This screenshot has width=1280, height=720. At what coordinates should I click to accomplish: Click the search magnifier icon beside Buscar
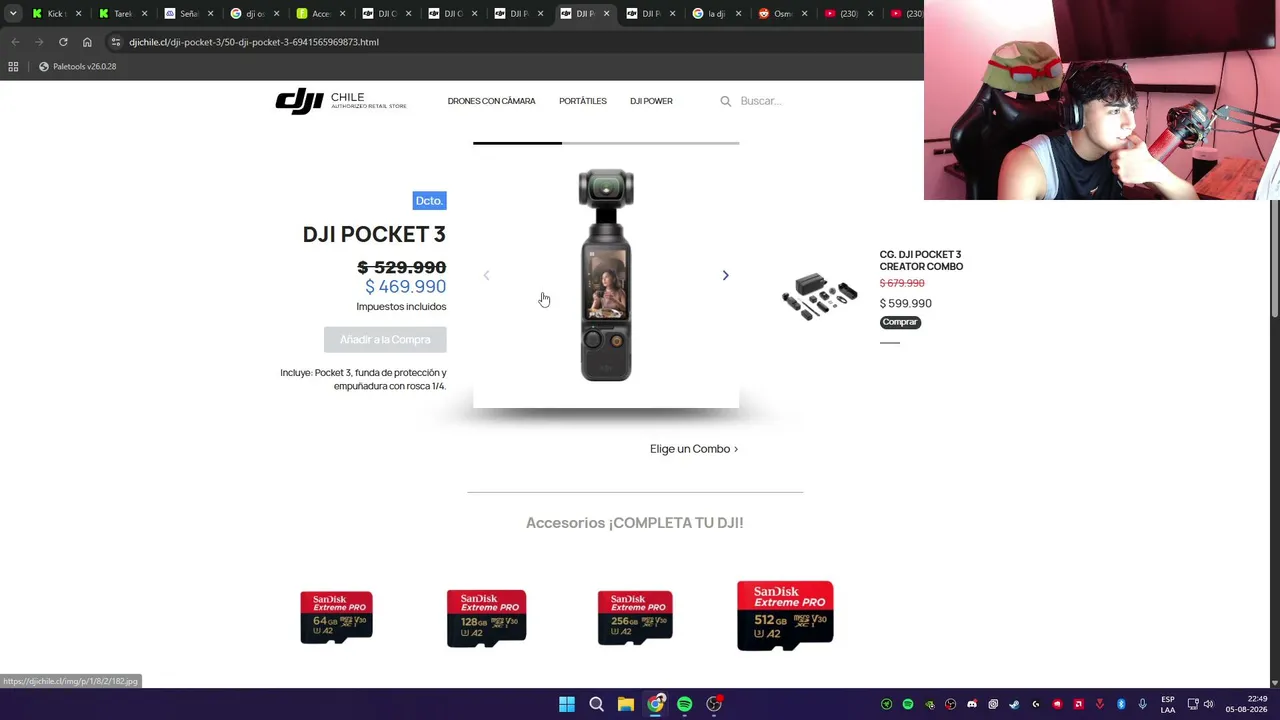726,101
